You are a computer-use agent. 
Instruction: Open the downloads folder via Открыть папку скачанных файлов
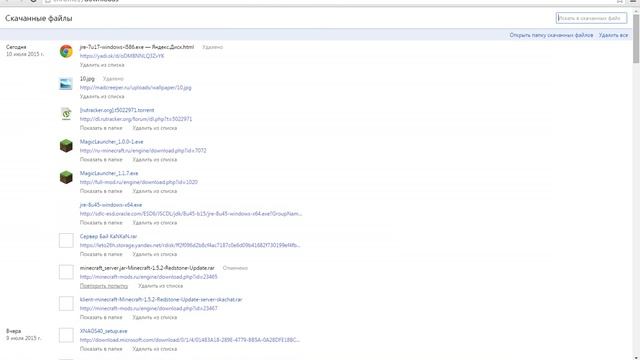(551, 36)
